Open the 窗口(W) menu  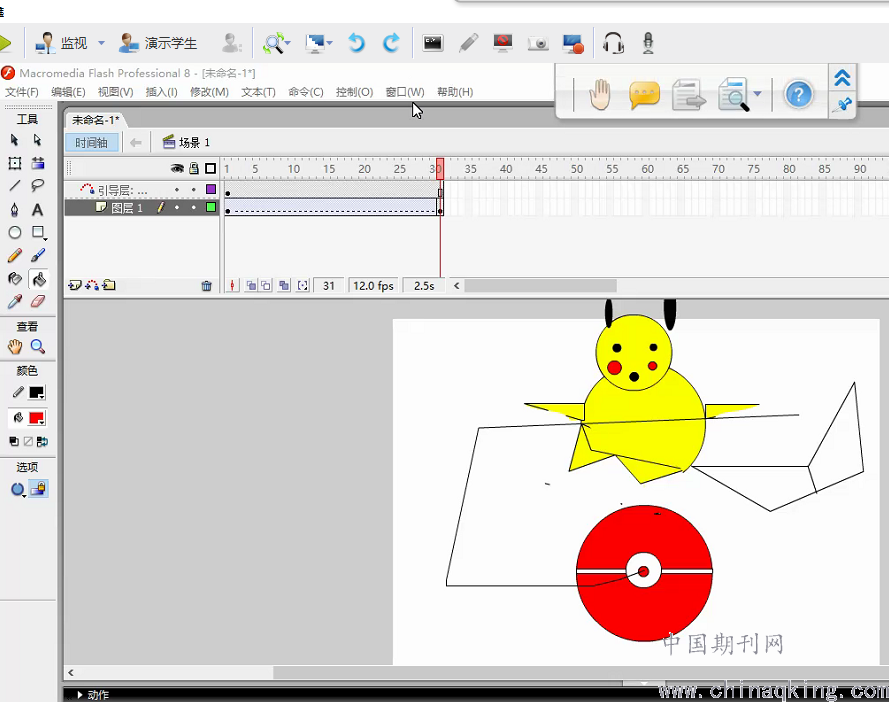tap(405, 92)
